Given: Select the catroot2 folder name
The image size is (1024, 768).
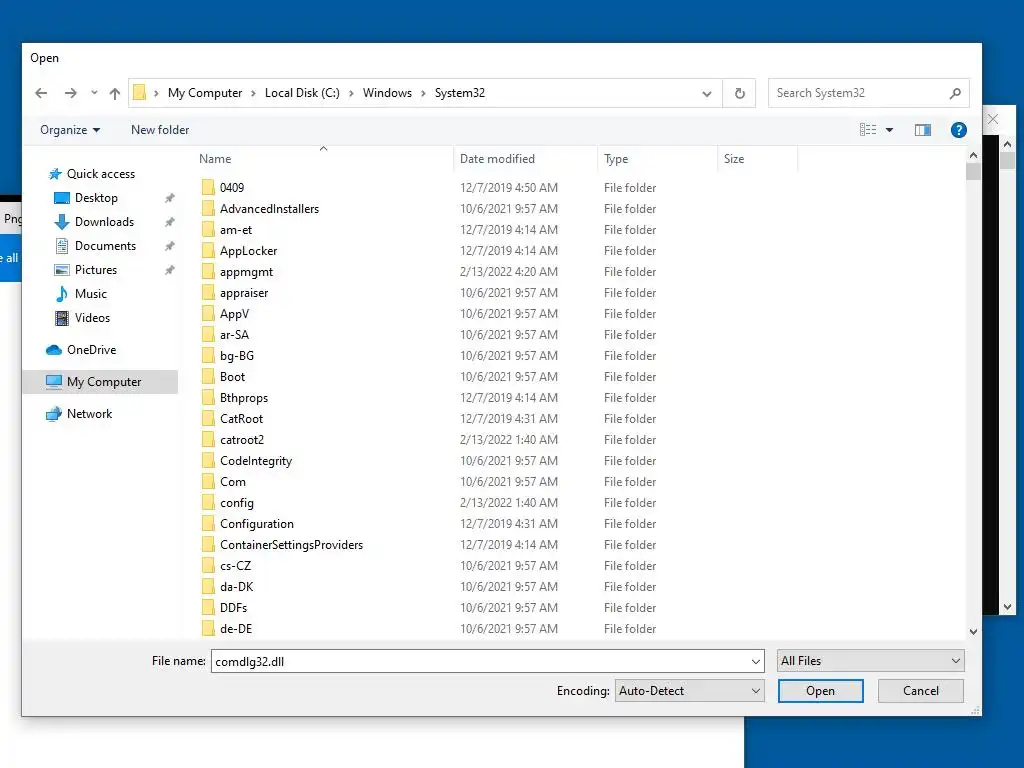Looking at the screenshot, I should click(x=242, y=440).
